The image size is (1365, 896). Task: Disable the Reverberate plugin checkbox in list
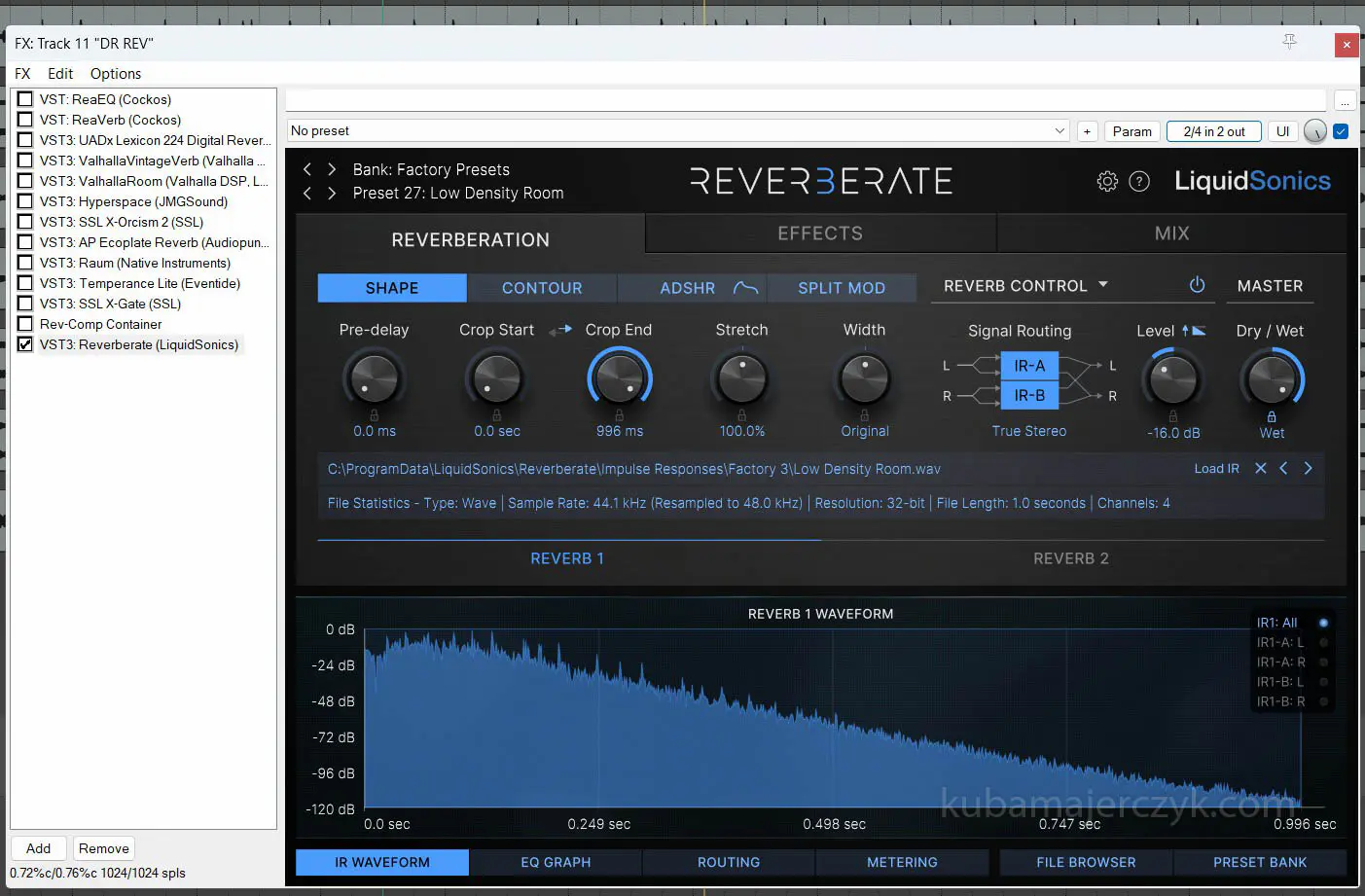point(25,344)
